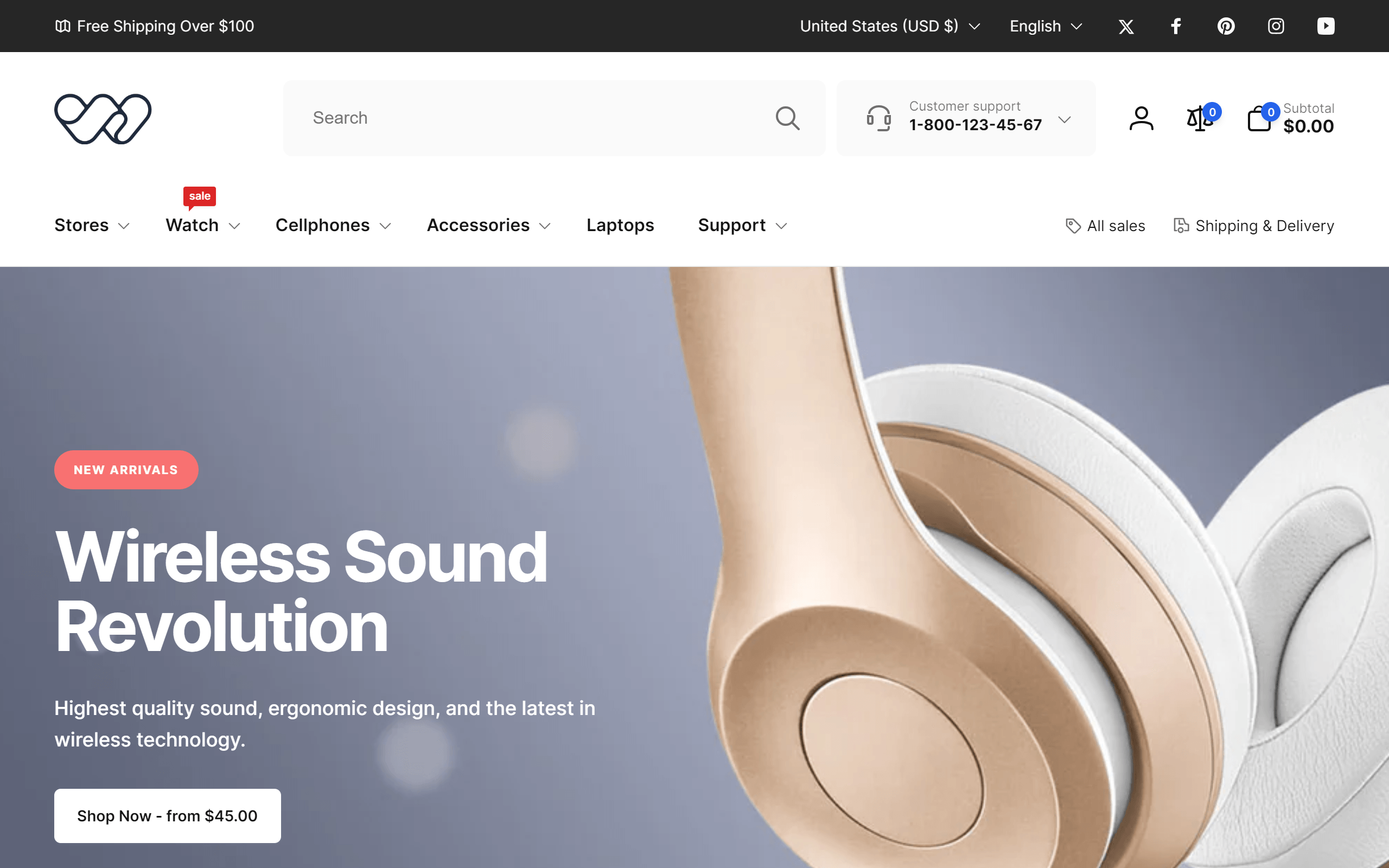The height and width of the screenshot is (868, 1389).
Task: Visit the Facebook page icon
Action: [x=1175, y=27]
